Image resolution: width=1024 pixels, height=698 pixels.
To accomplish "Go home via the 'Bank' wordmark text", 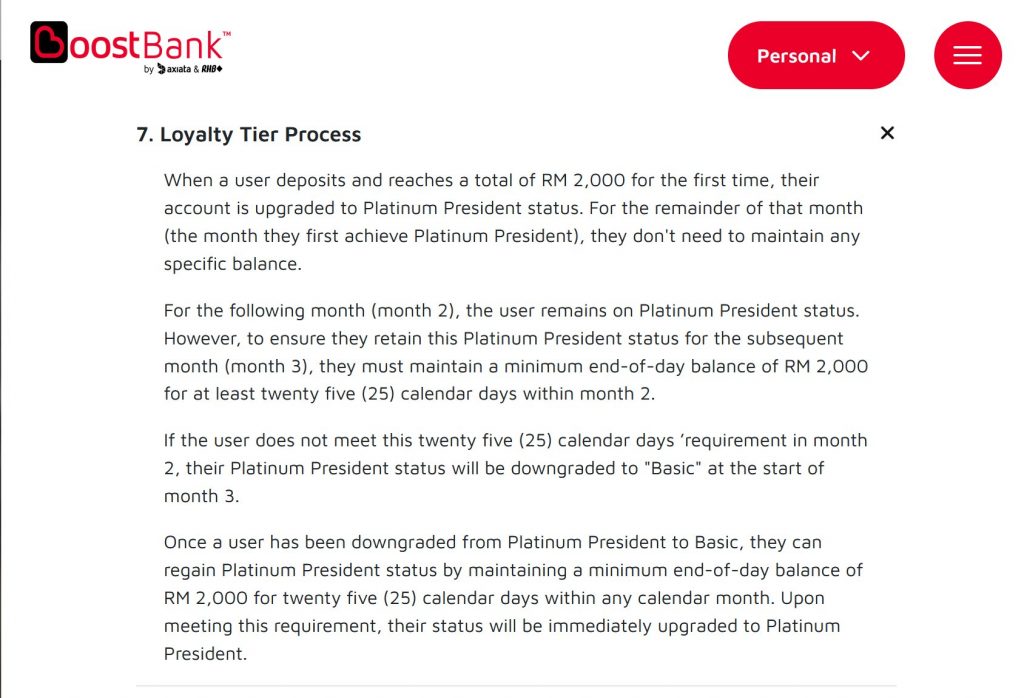I will 183,45.
